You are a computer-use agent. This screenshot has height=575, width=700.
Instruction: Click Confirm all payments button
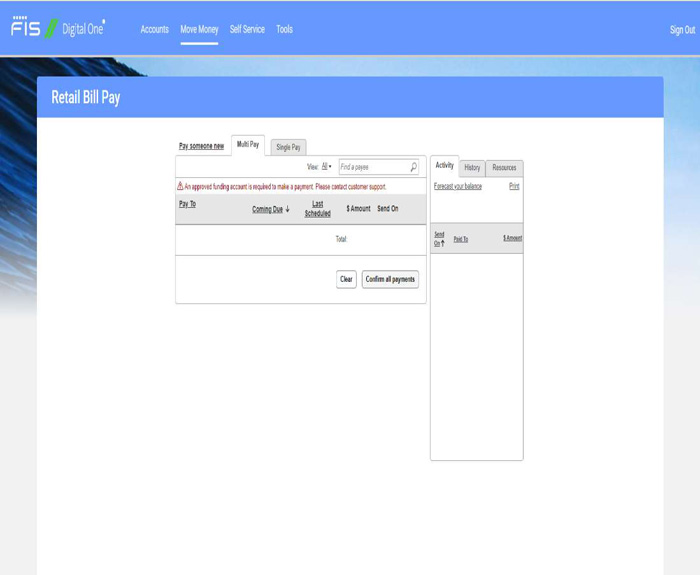click(x=390, y=279)
